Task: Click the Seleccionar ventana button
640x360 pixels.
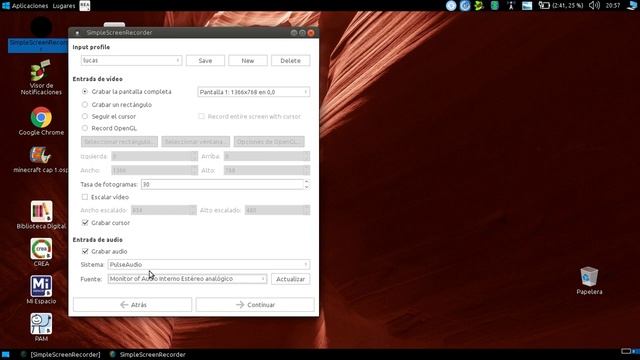Action: (196, 142)
